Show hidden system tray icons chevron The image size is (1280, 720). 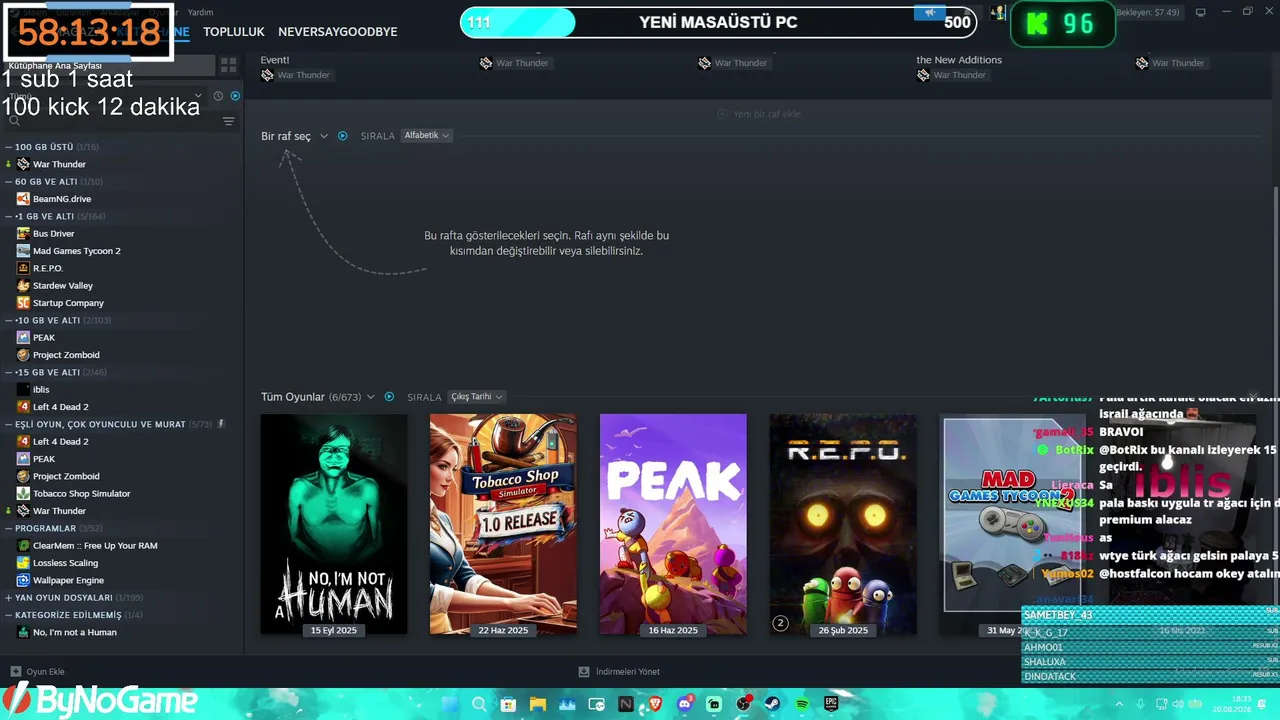(x=1119, y=704)
